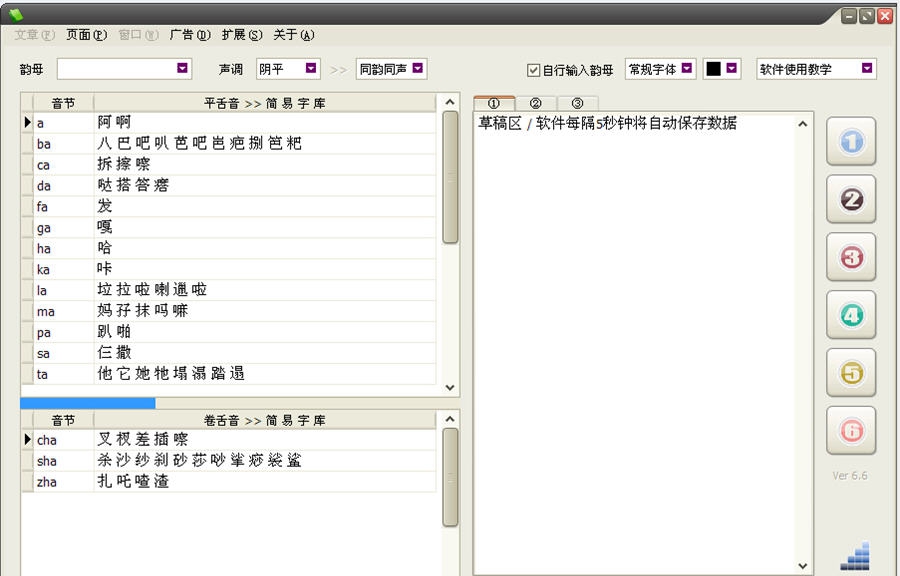Click the green app logo icon

click(16, 13)
